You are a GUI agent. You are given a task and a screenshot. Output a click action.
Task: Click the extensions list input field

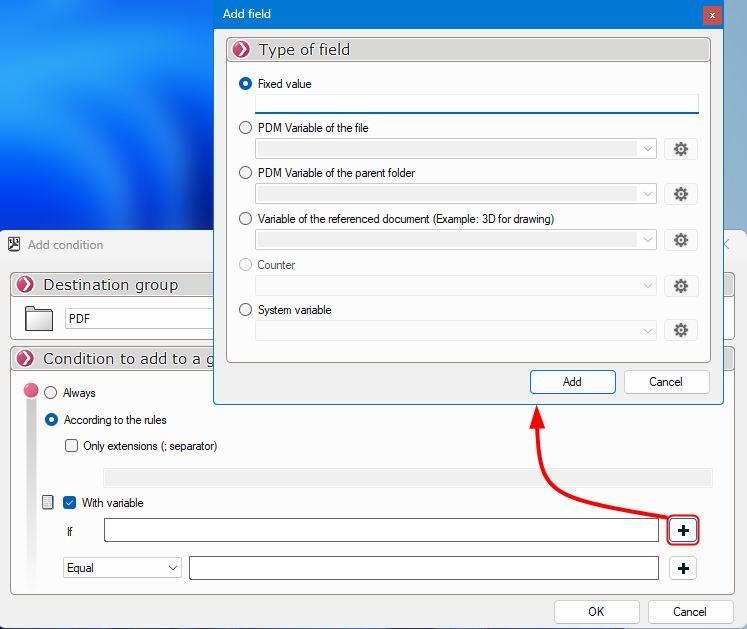click(408, 477)
